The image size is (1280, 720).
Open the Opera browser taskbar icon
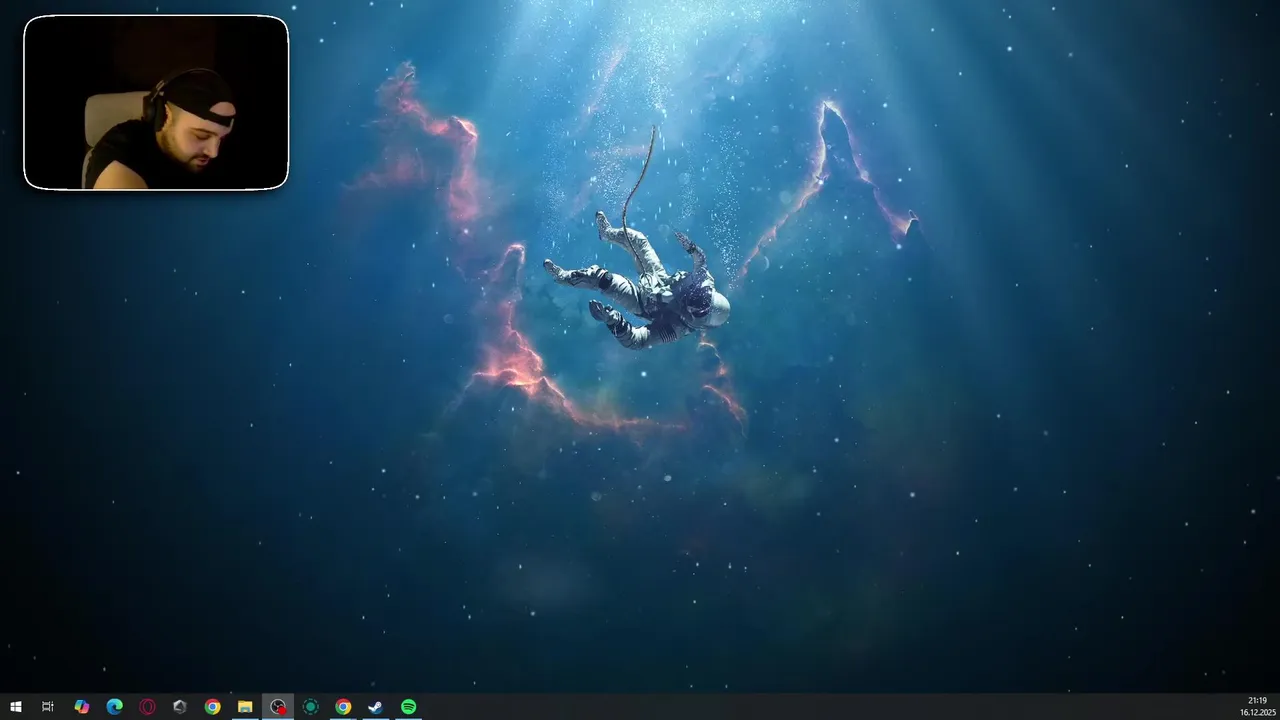coord(147,707)
